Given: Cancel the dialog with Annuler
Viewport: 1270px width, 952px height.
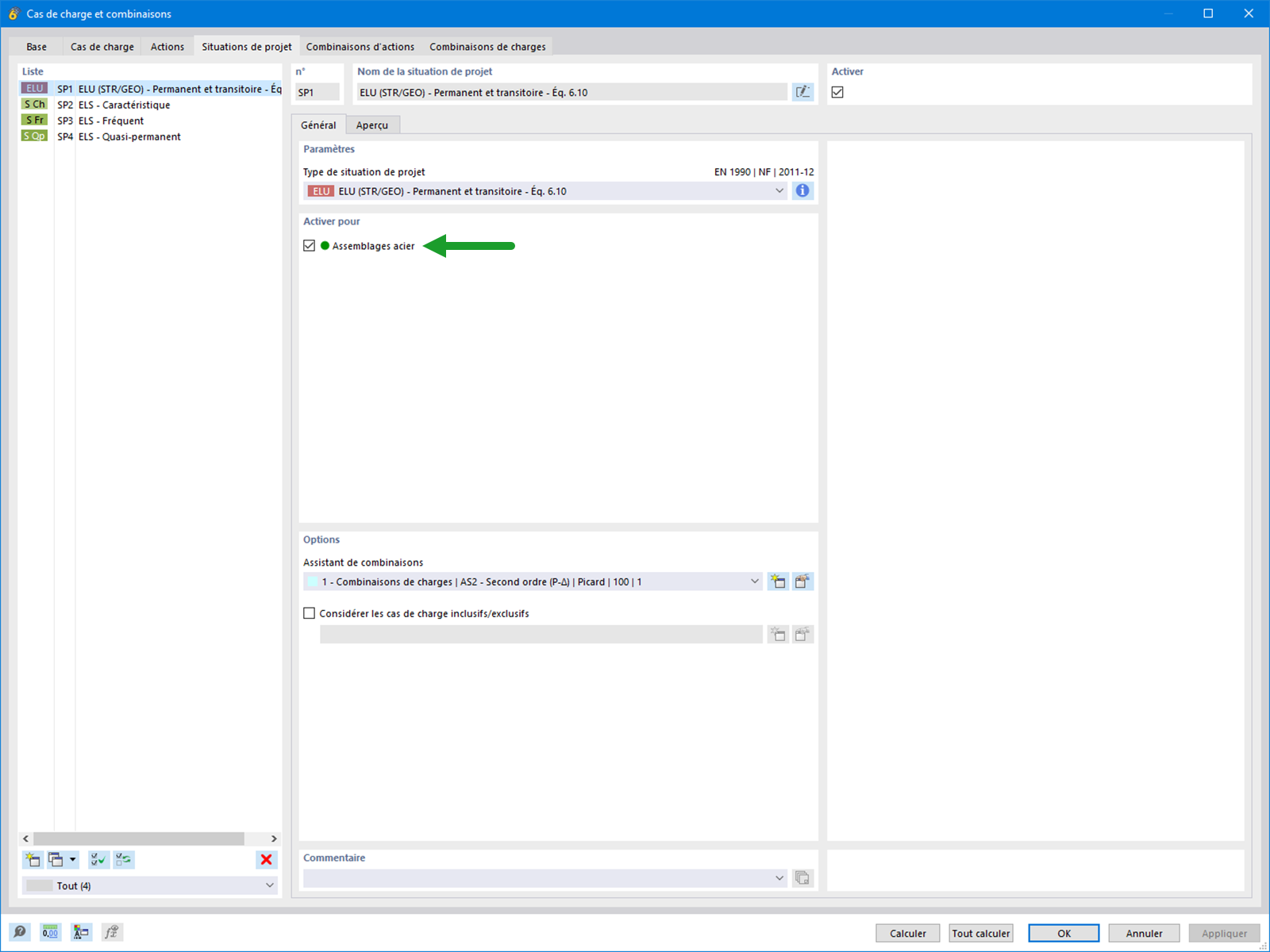Looking at the screenshot, I should click(1144, 933).
